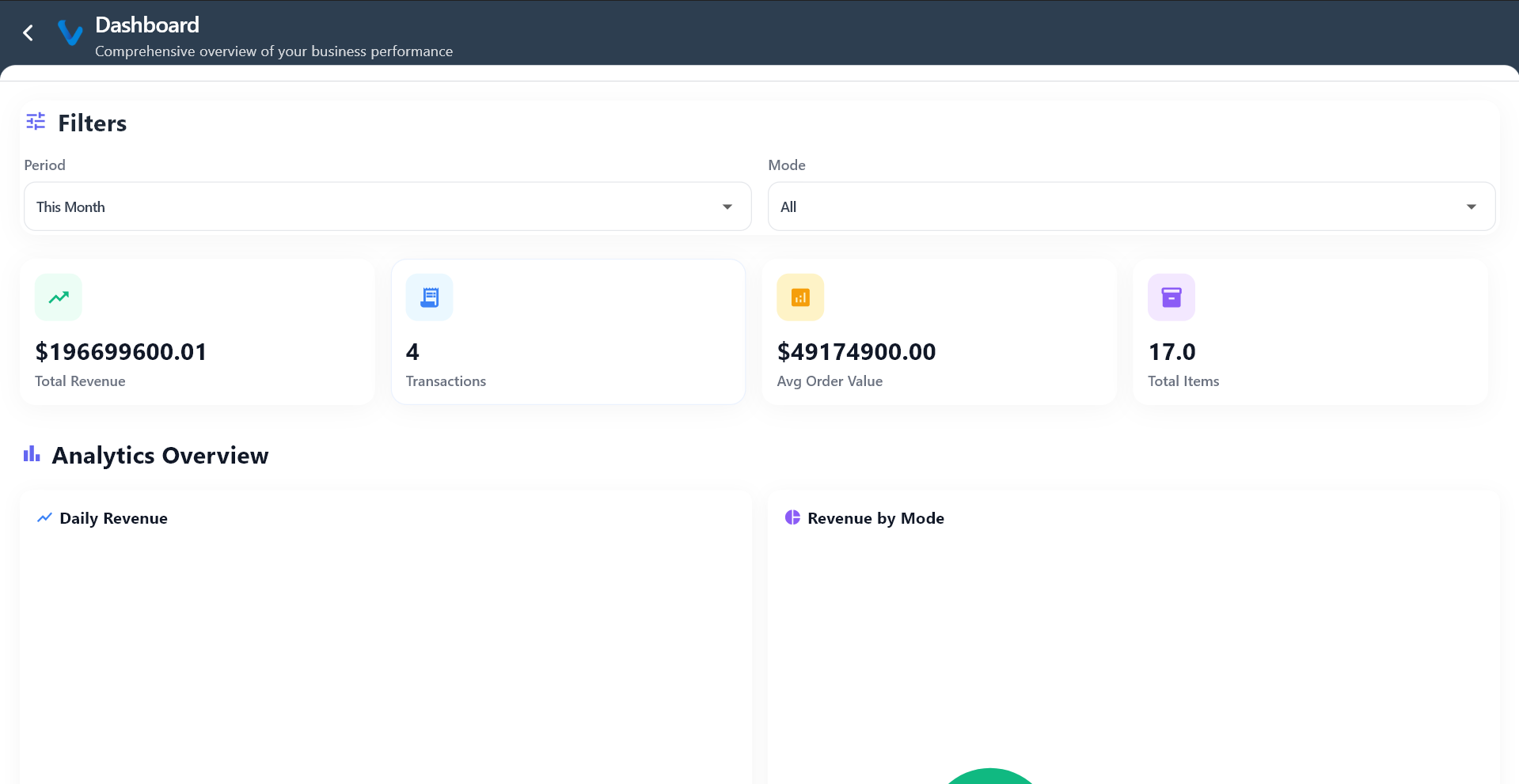Click the Filters sliders icon

tap(36, 122)
